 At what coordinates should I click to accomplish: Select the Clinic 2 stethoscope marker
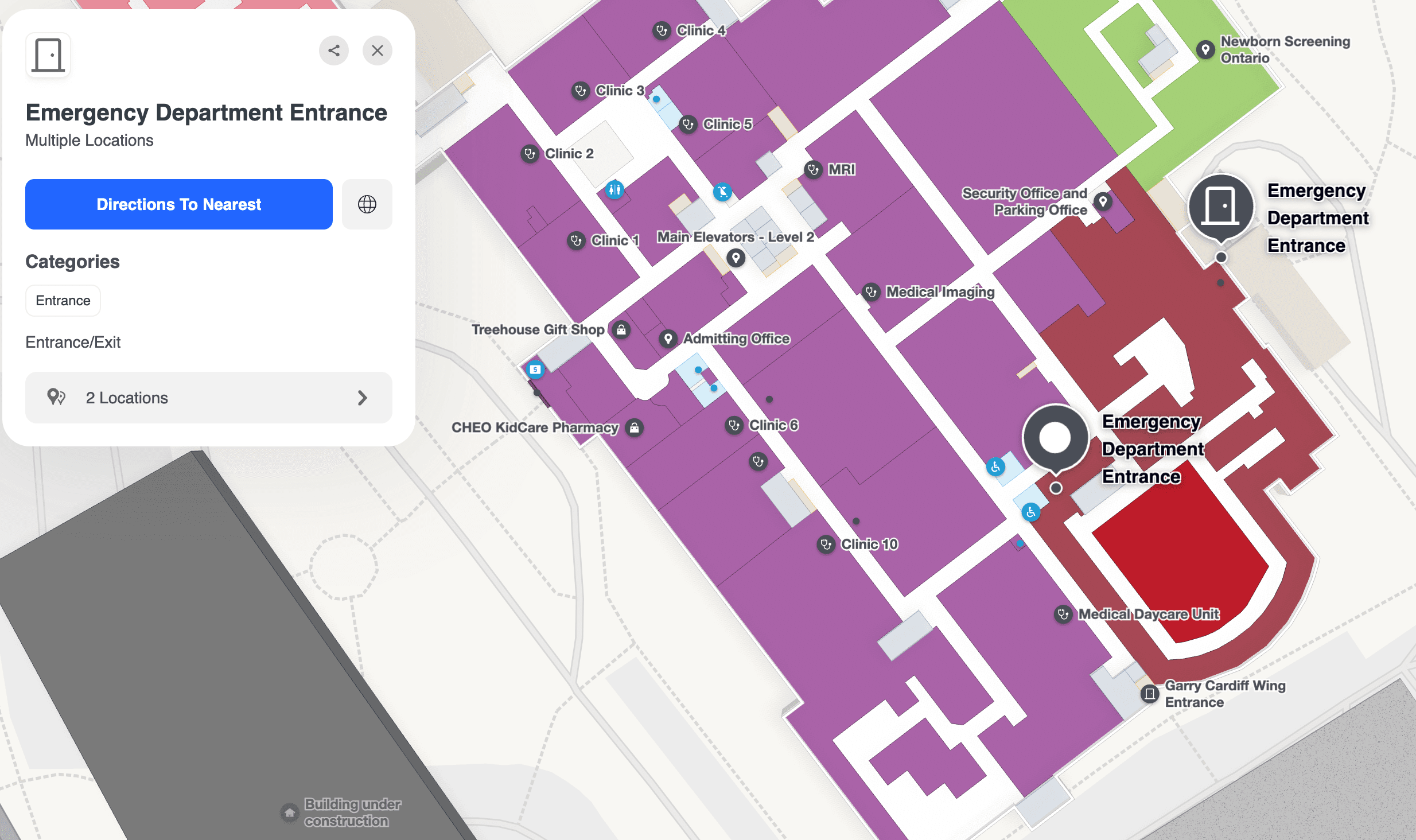[x=530, y=154]
